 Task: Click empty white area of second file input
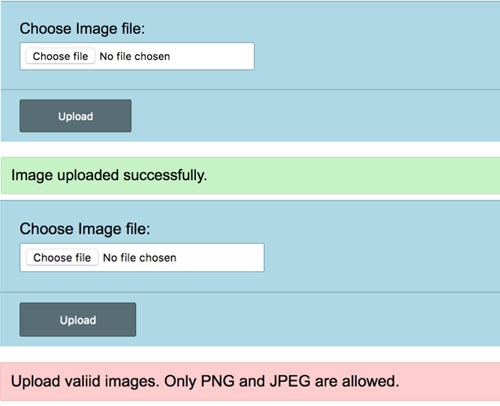coord(220,257)
